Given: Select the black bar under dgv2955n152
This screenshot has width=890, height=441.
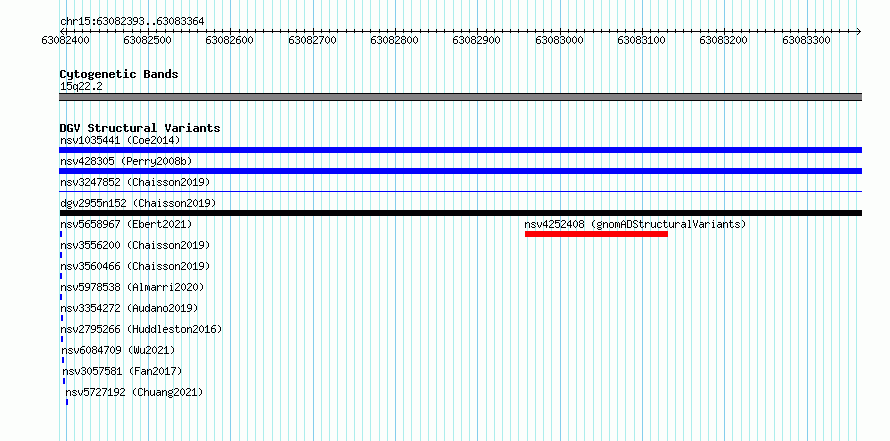Looking at the screenshot, I should pyautogui.click(x=460, y=213).
